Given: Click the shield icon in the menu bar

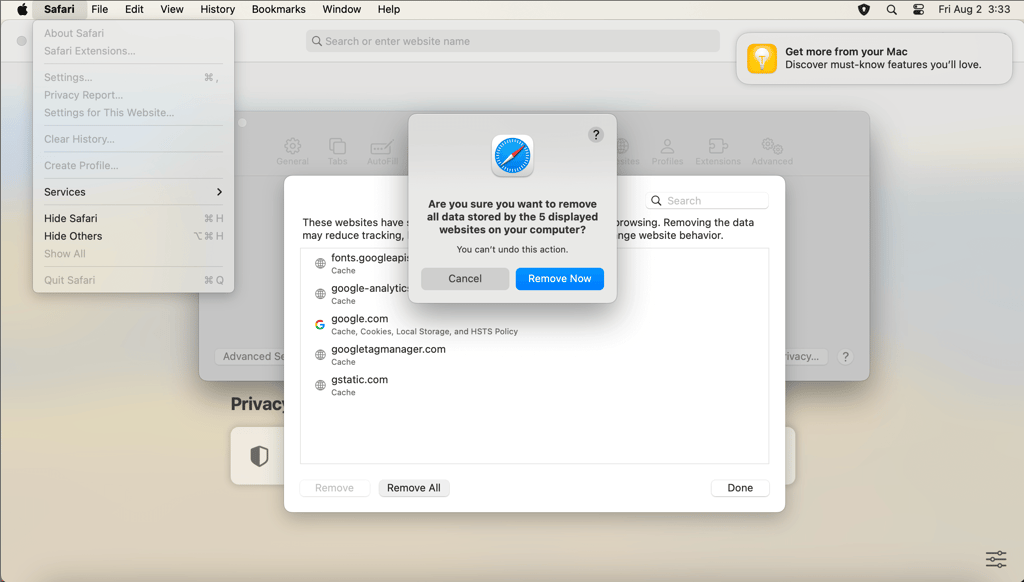Looking at the screenshot, I should pos(864,9).
